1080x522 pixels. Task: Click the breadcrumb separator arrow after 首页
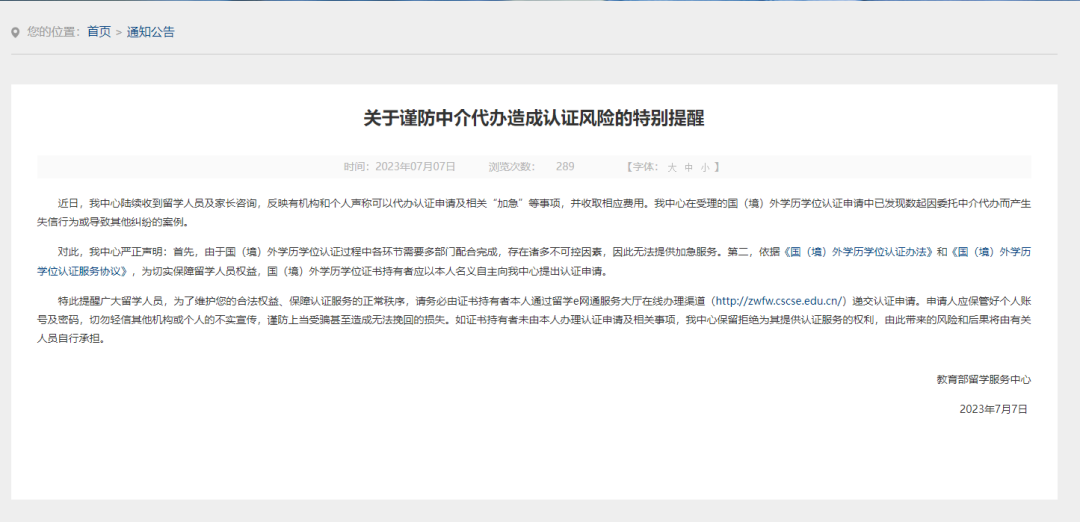coord(118,32)
